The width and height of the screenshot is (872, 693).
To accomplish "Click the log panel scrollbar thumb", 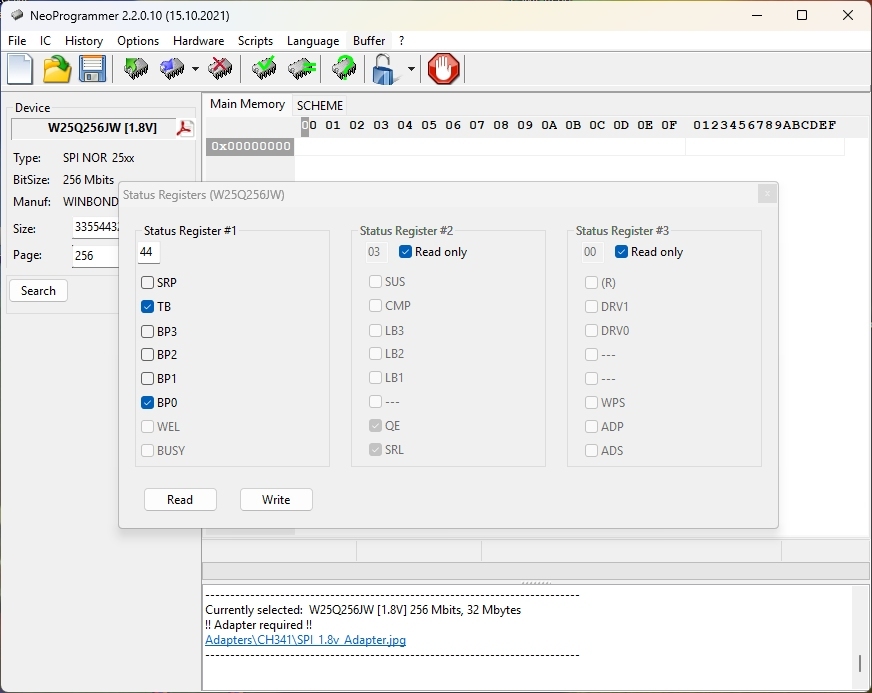I will coord(860,663).
